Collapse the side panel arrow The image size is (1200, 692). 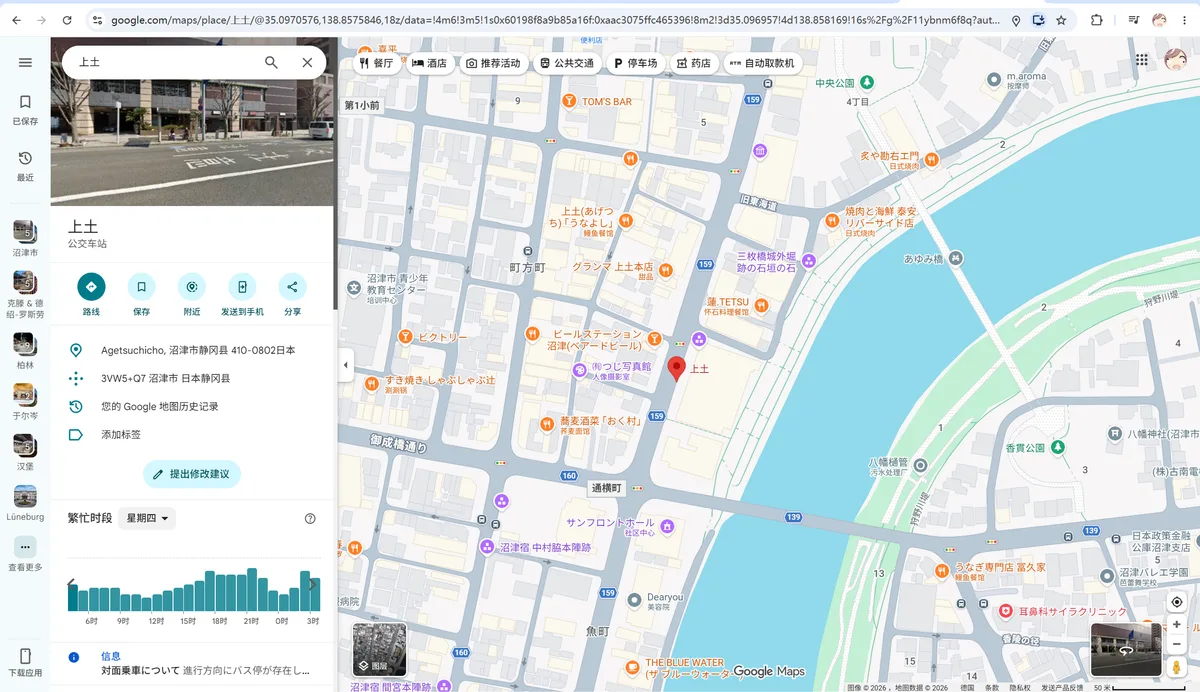(x=345, y=365)
